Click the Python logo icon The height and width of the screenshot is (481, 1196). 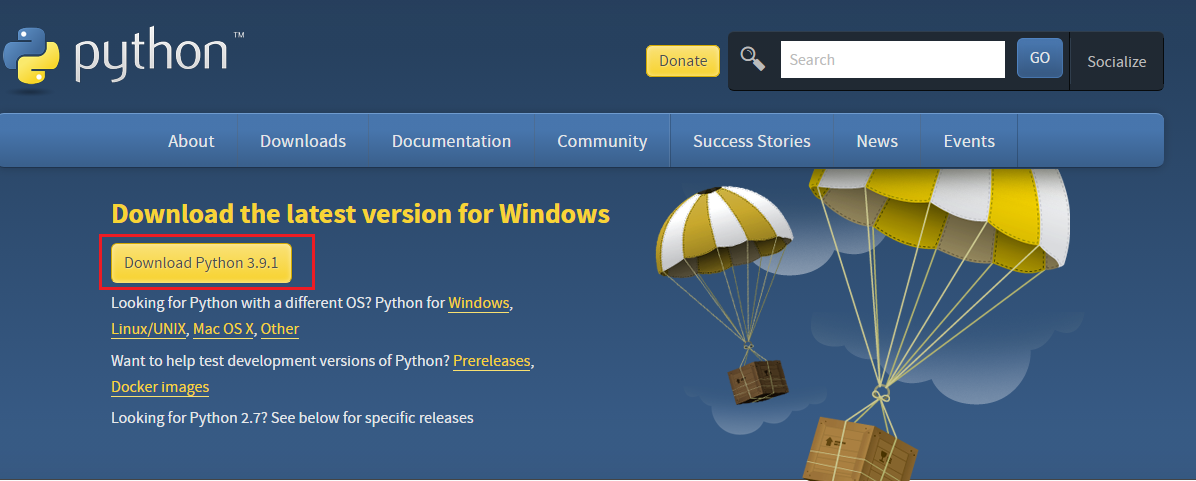coord(31,55)
